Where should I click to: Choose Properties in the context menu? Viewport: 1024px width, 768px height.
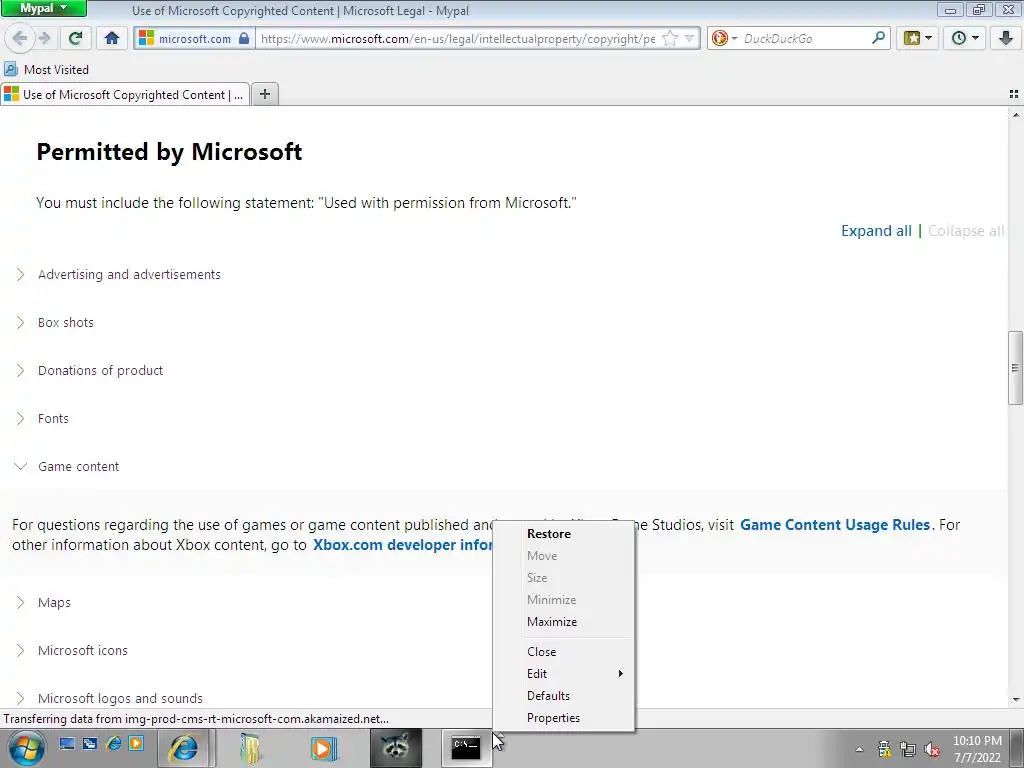point(553,718)
